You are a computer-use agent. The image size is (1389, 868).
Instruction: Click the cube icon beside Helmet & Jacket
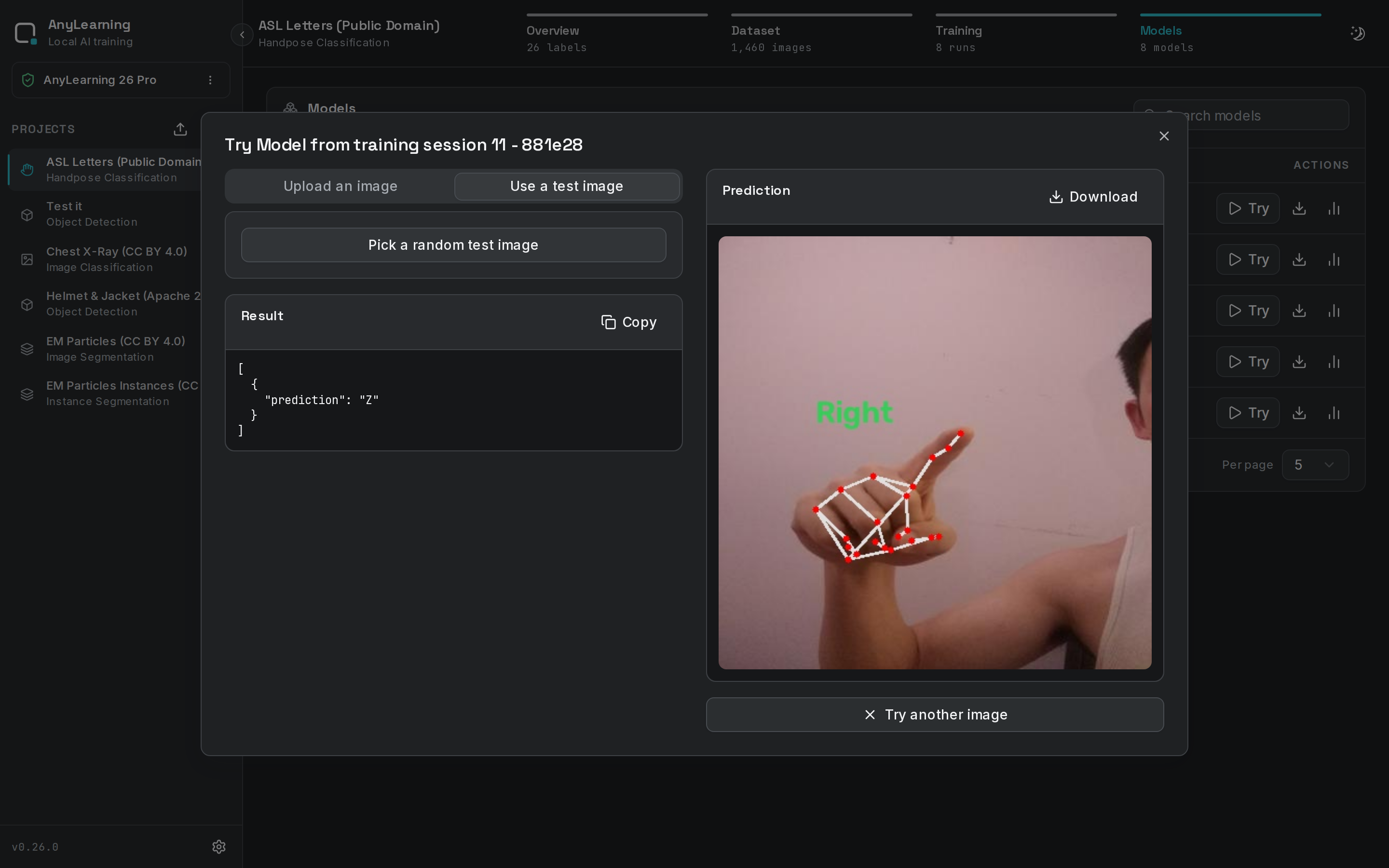pos(27,304)
